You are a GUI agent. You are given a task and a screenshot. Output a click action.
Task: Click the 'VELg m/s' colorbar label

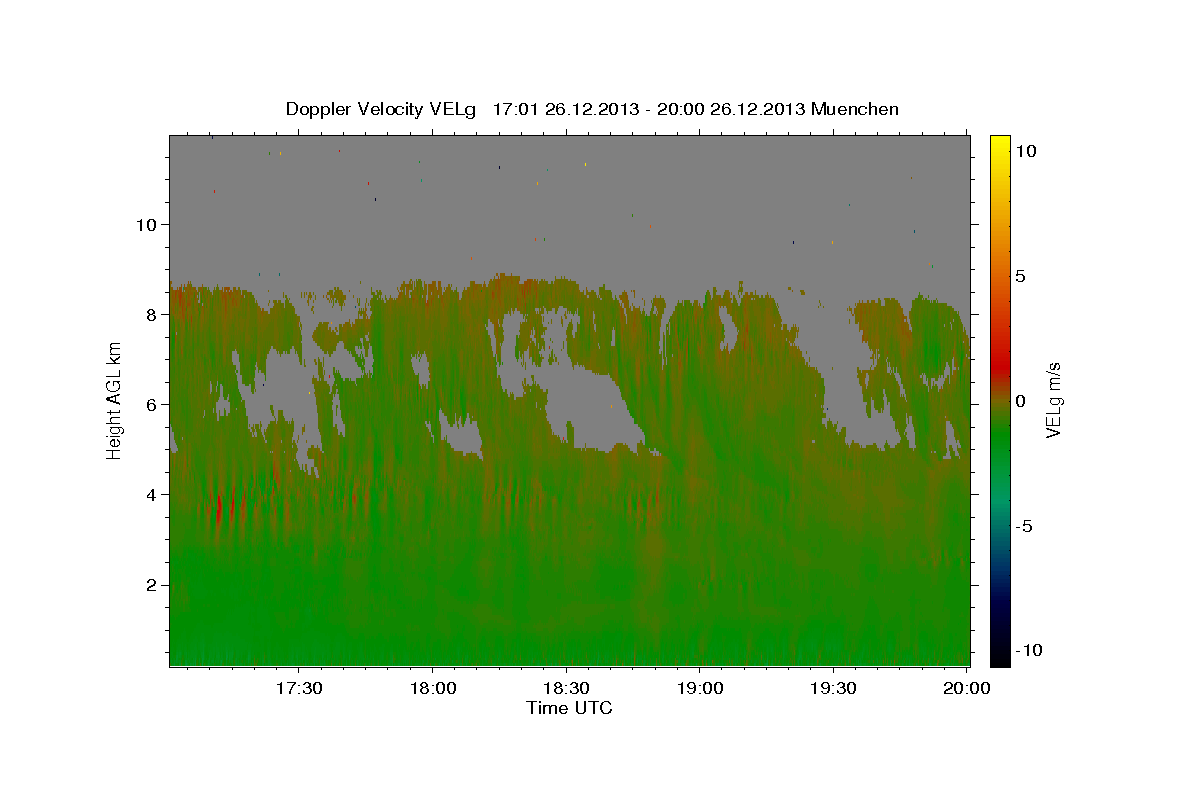coord(1053,401)
